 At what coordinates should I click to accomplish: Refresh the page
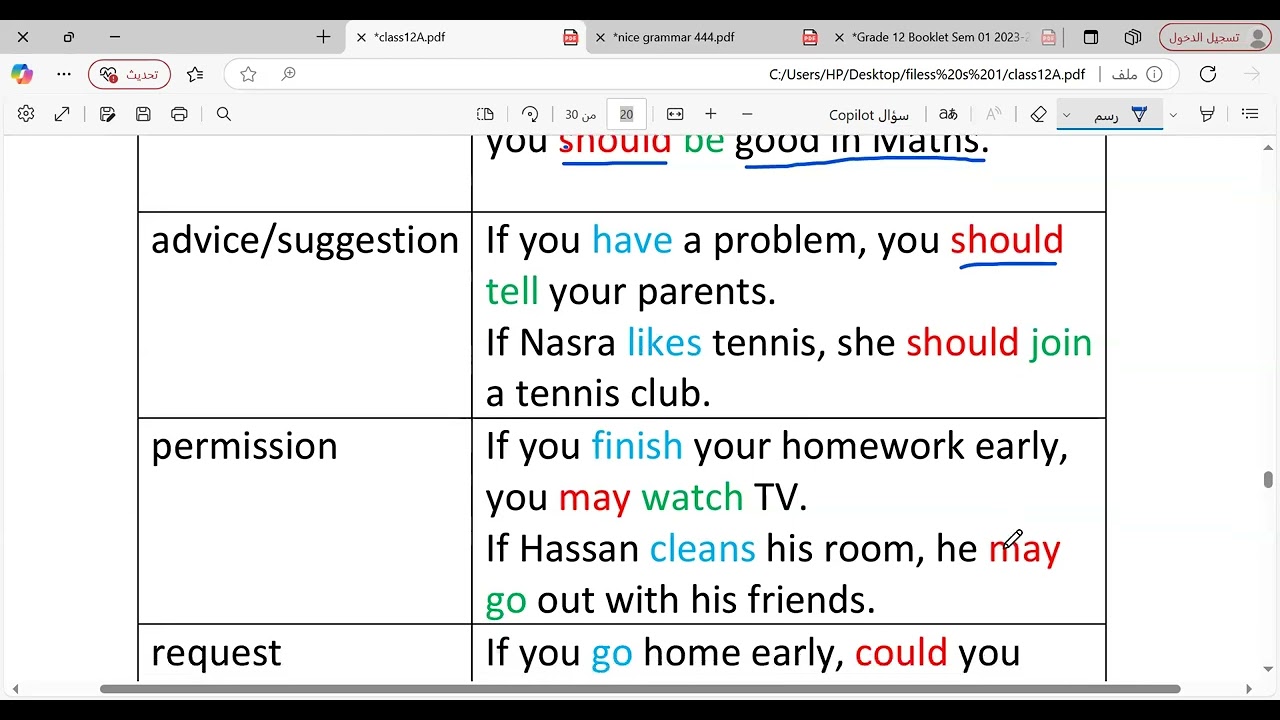[1208, 74]
